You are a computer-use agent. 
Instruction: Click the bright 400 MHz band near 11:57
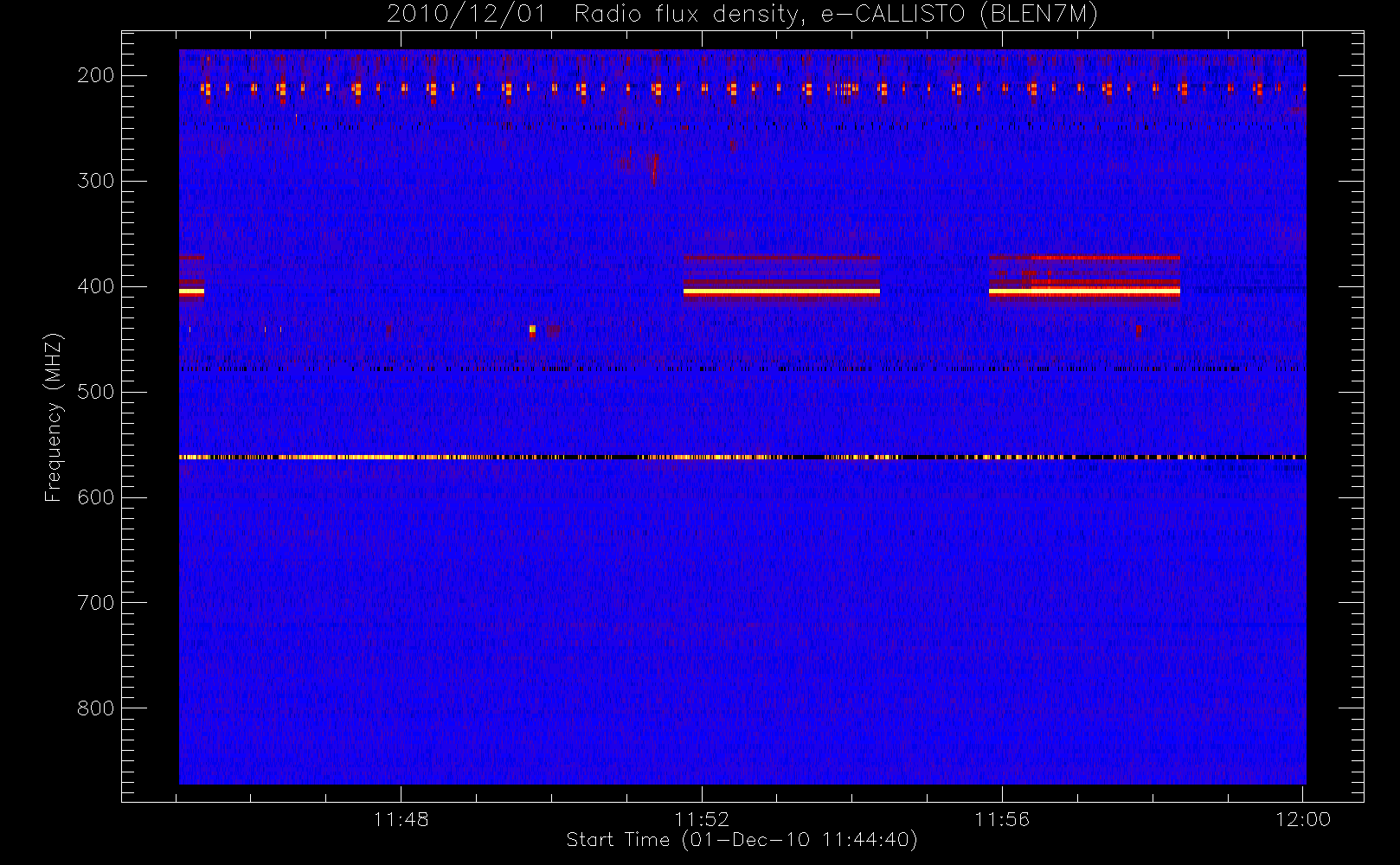coord(1084,292)
